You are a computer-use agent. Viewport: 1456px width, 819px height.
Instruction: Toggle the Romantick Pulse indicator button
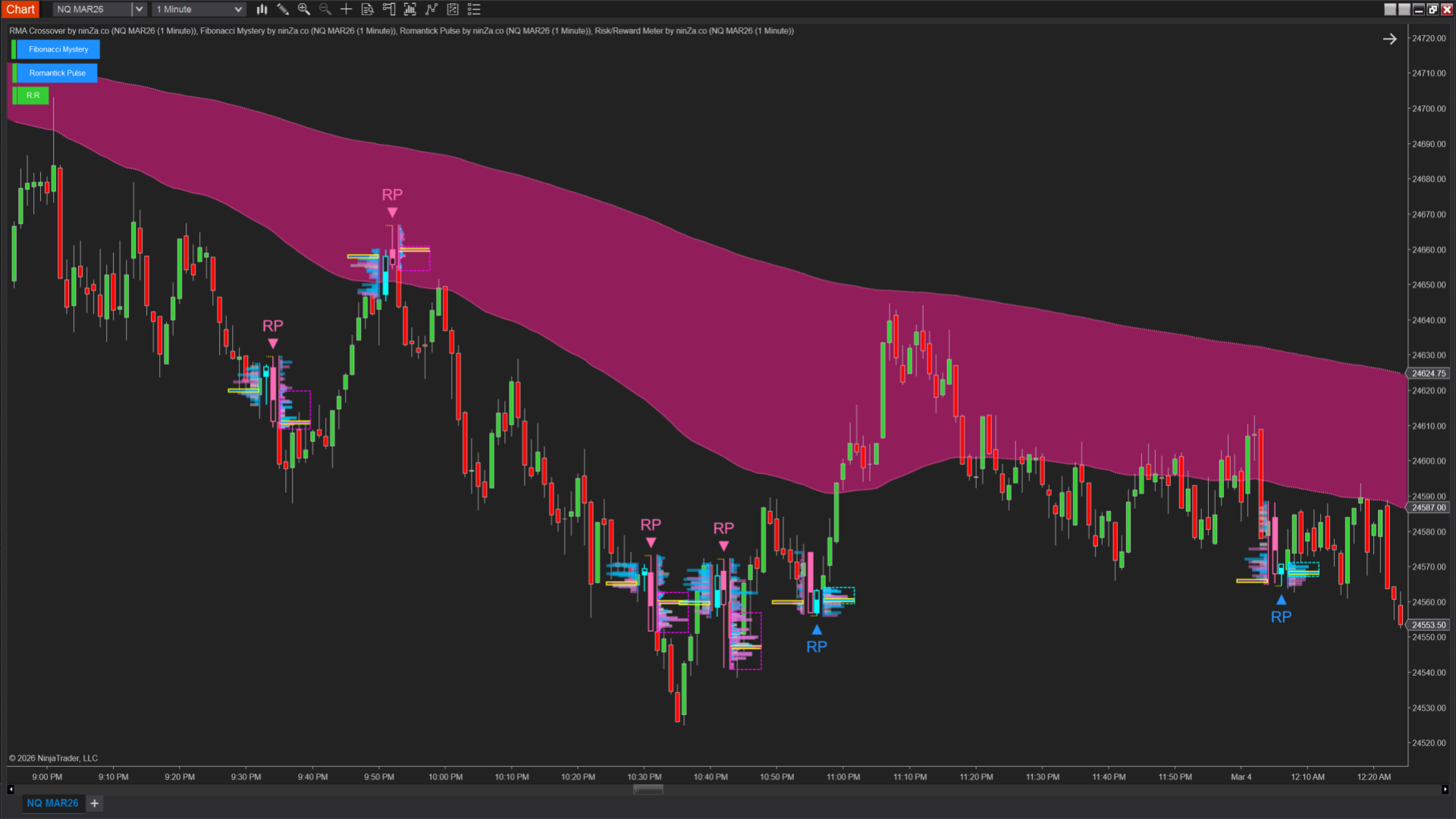click(58, 73)
